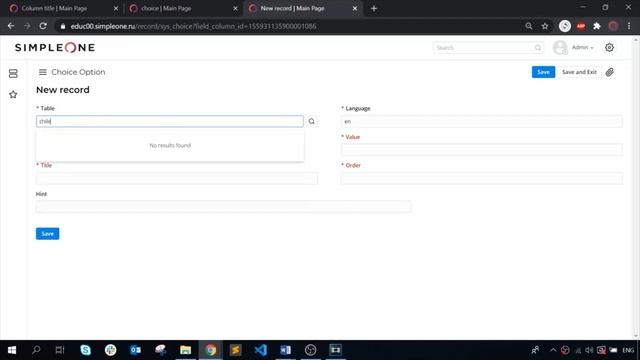Screen dimensions: 640x360
Task: Click the 'No results found' message
Action: [170, 145]
